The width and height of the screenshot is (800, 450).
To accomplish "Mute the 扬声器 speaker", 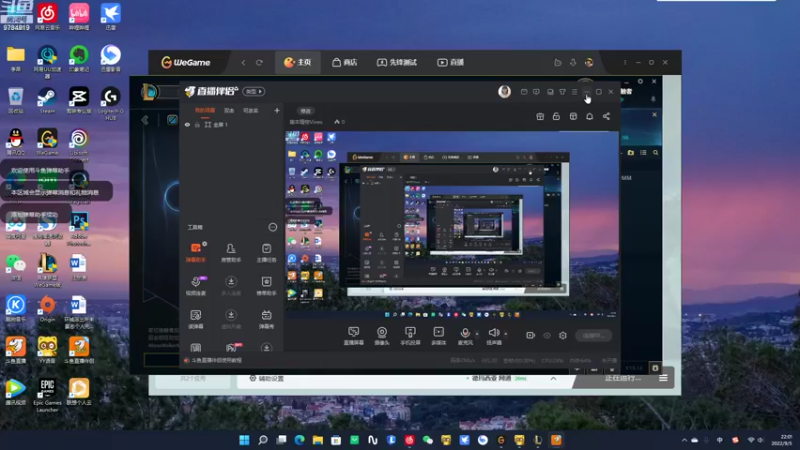I will 493,336.
